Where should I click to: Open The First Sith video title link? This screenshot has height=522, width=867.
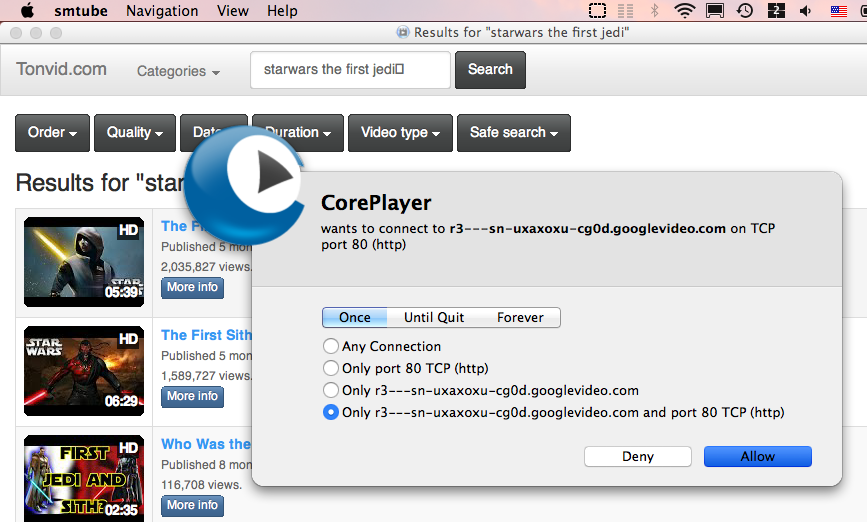click(x=206, y=335)
